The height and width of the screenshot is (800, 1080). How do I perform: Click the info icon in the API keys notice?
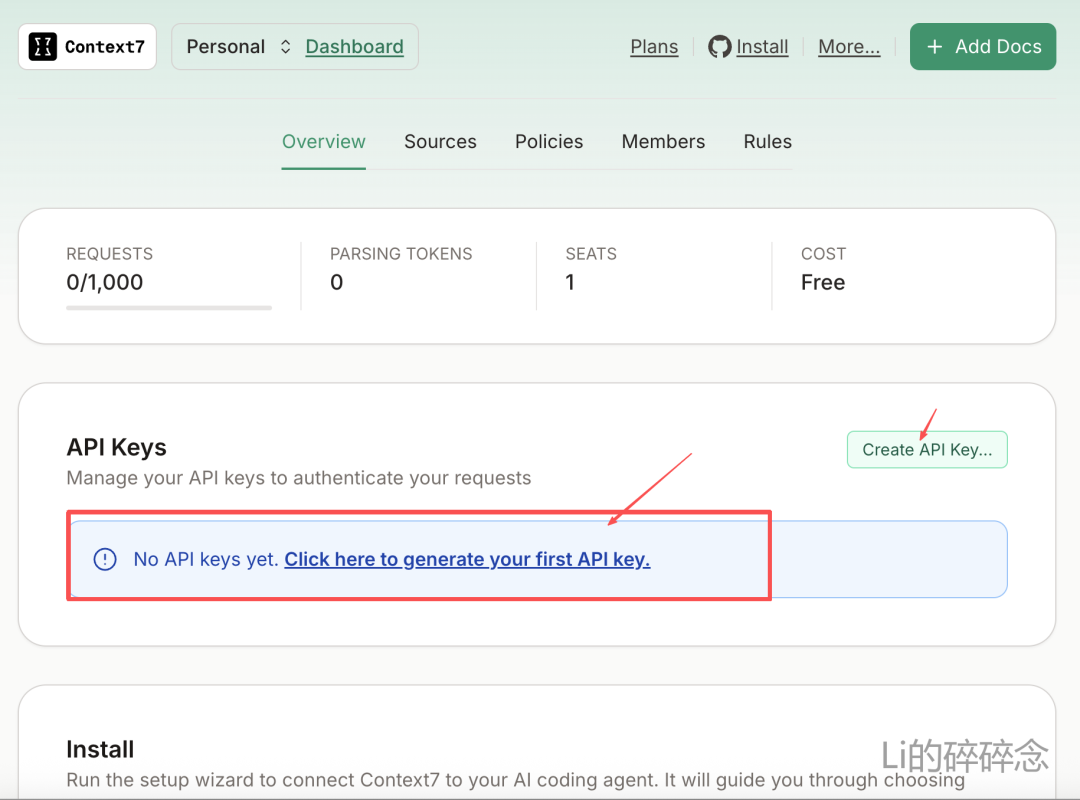[105, 559]
